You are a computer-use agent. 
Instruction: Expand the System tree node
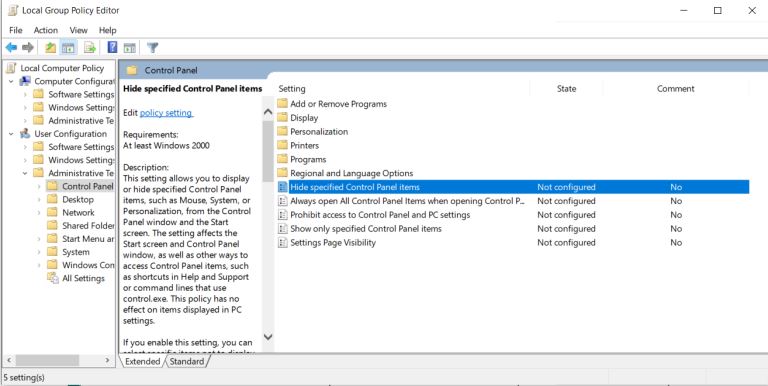tap(39, 252)
